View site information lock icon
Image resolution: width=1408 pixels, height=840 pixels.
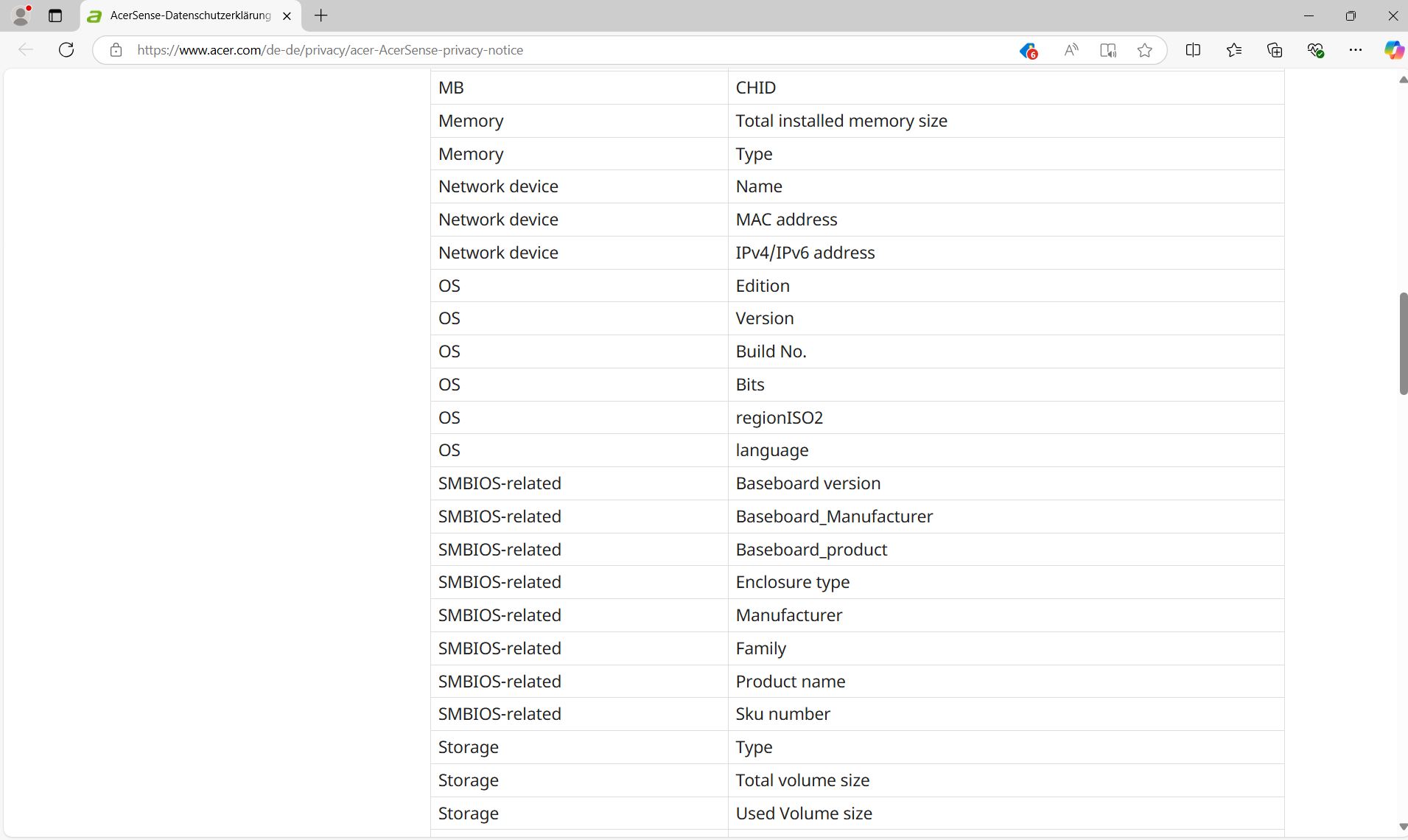(x=116, y=50)
